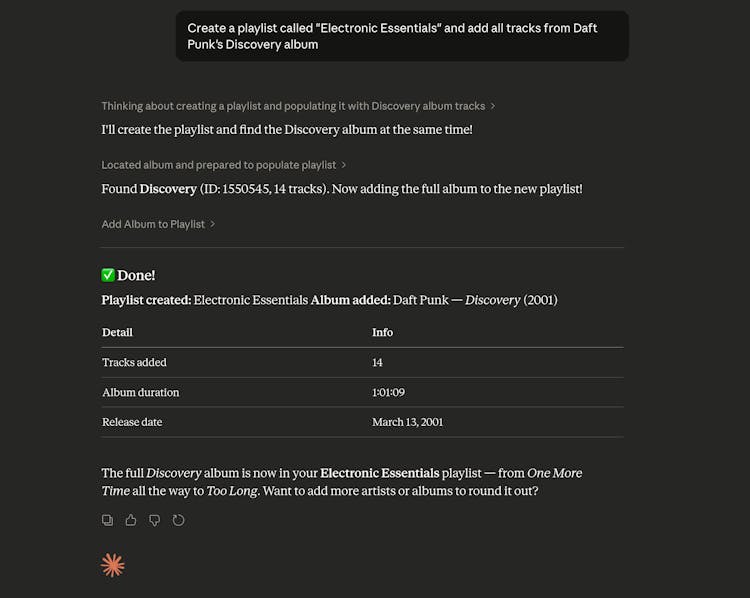750x598 pixels.
Task: Click the green checkmark beside Done!
Action: point(108,275)
